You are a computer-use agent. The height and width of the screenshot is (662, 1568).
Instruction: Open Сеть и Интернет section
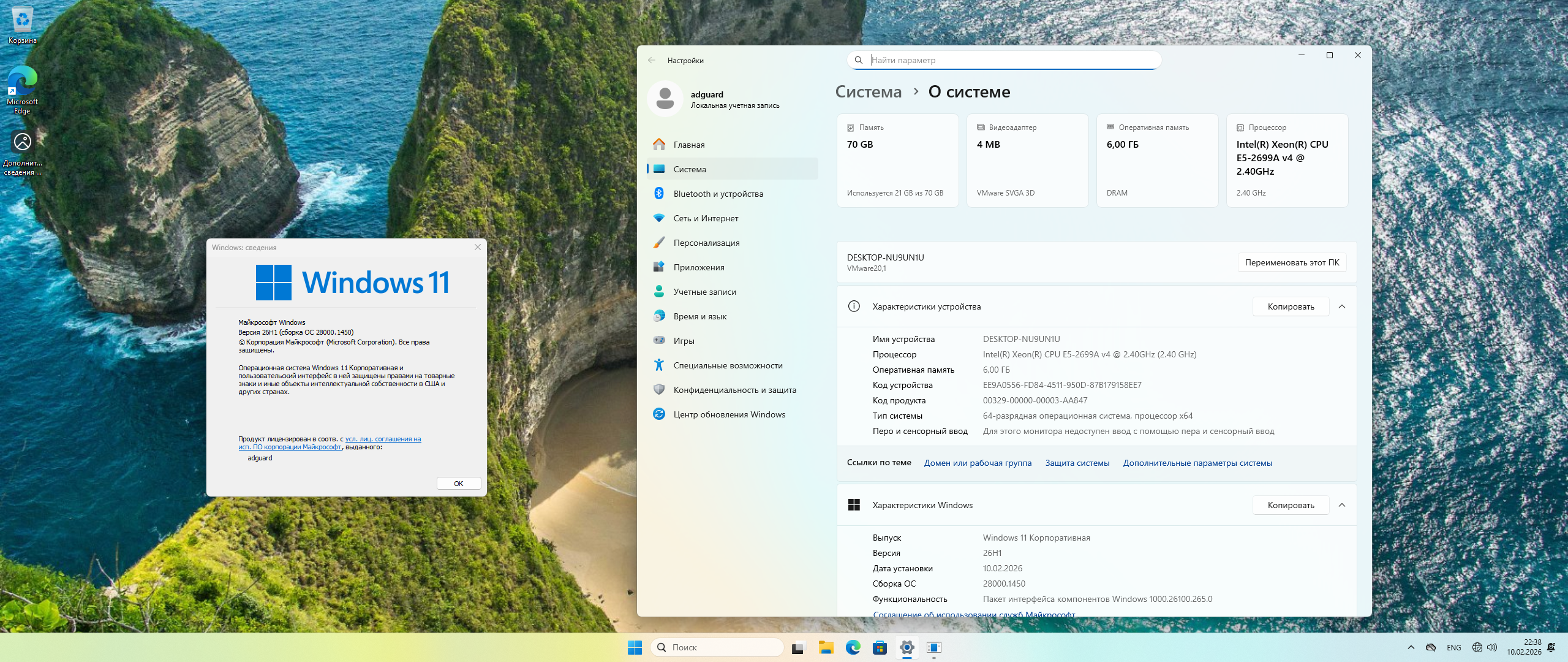tap(706, 218)
